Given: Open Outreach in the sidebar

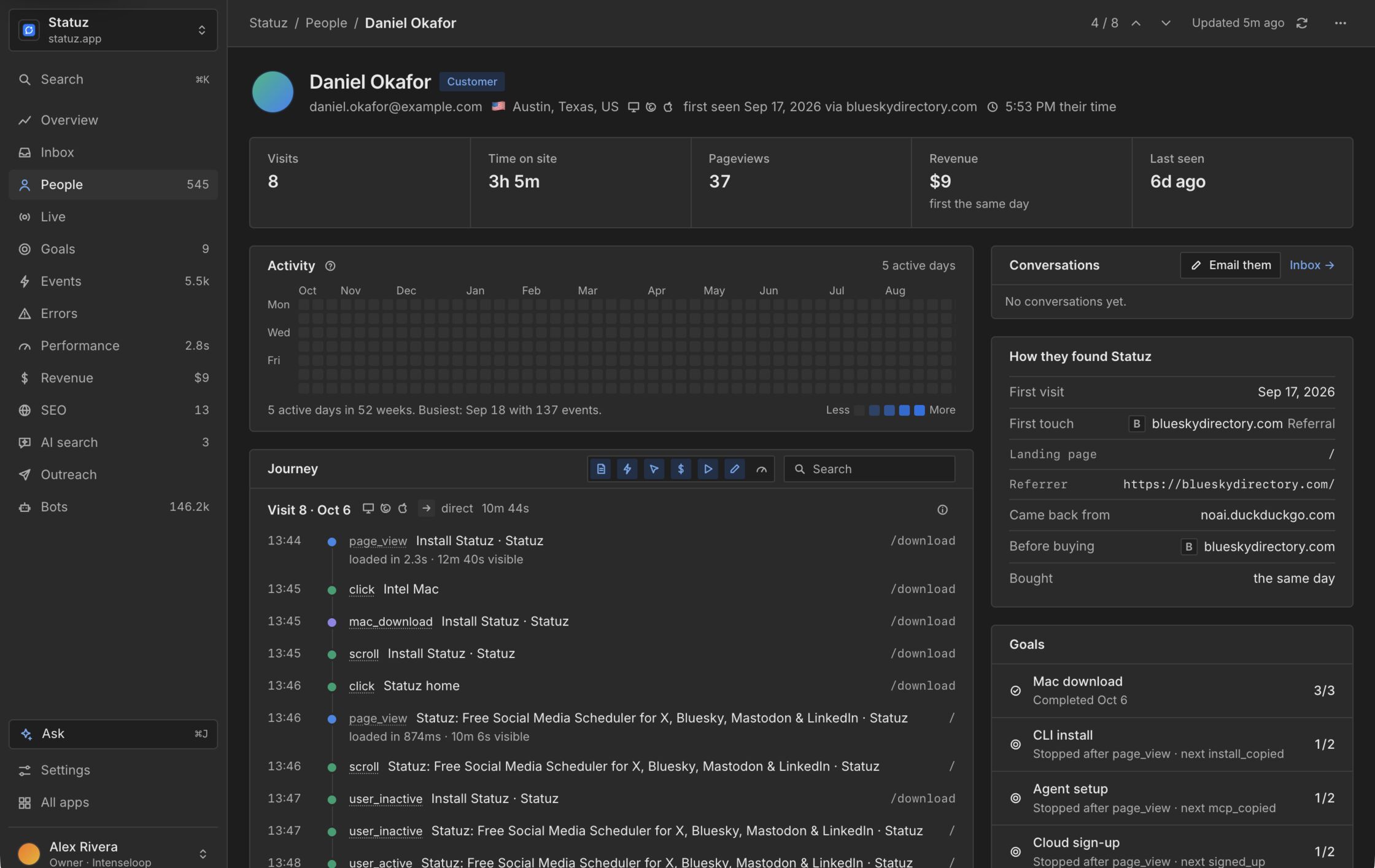Looking at the screenshot, I should (x=113, y=475).
